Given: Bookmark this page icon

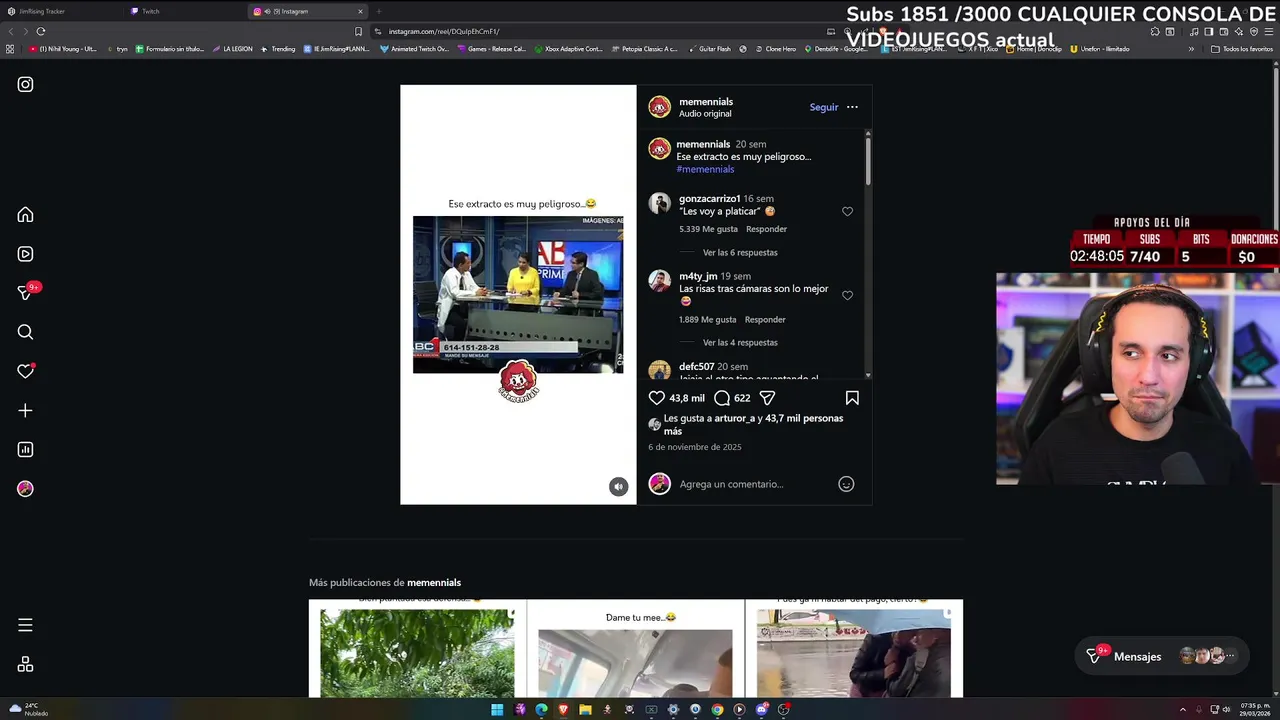Looking at the screenshot, I should coord(358,31).
